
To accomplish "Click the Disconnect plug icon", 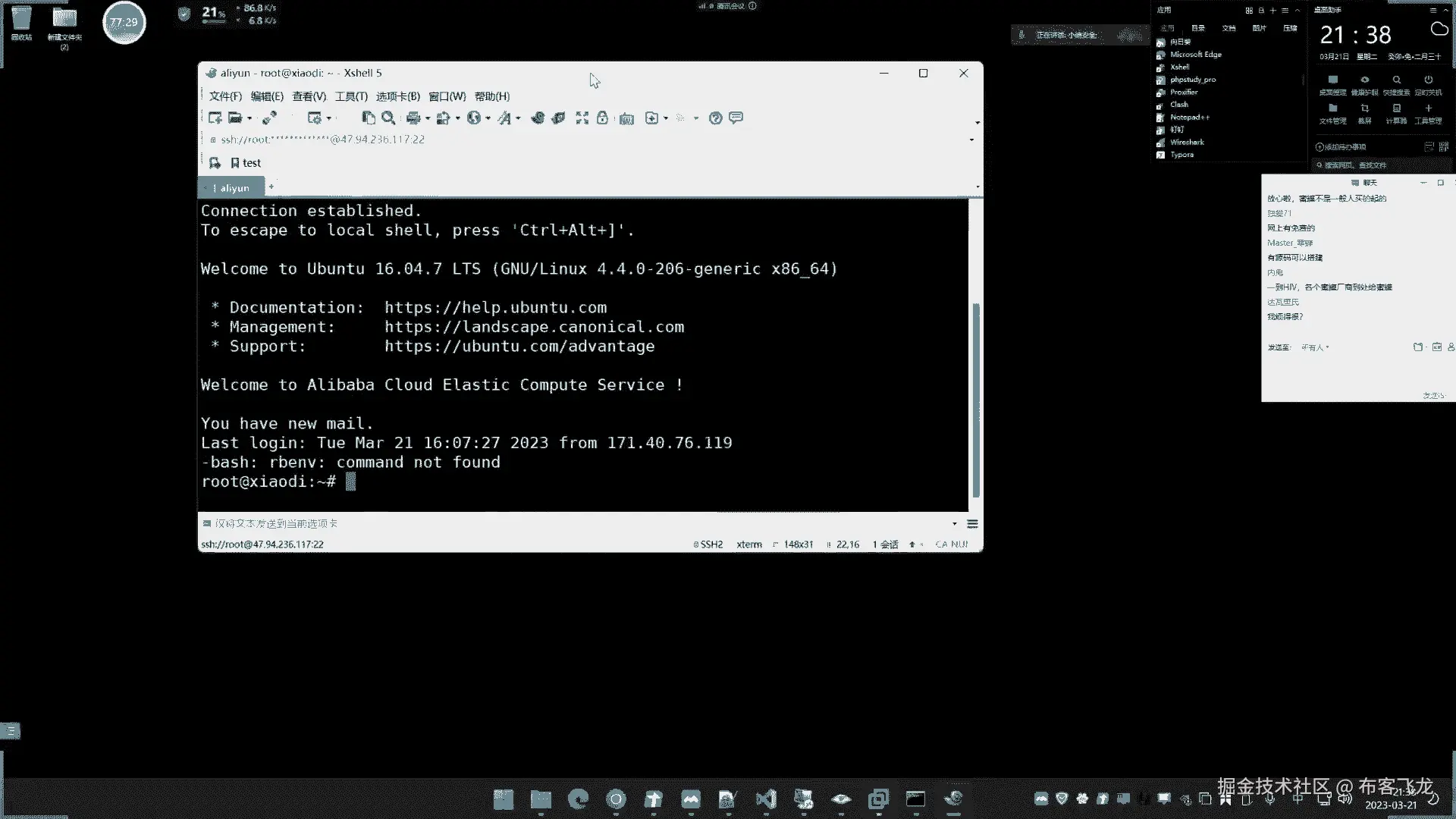I will coord(269,118).
